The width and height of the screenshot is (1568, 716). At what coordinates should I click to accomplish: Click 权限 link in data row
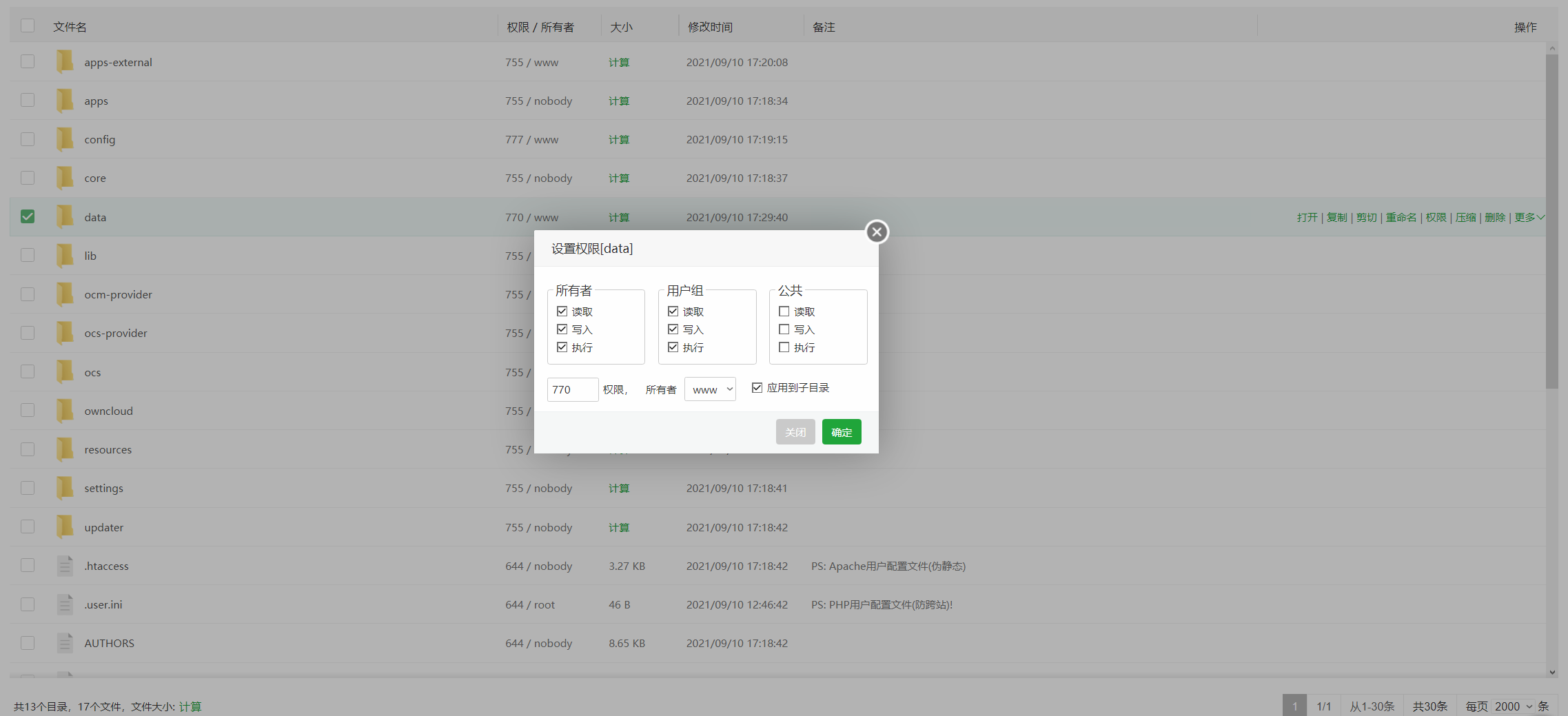point(1436,217)
